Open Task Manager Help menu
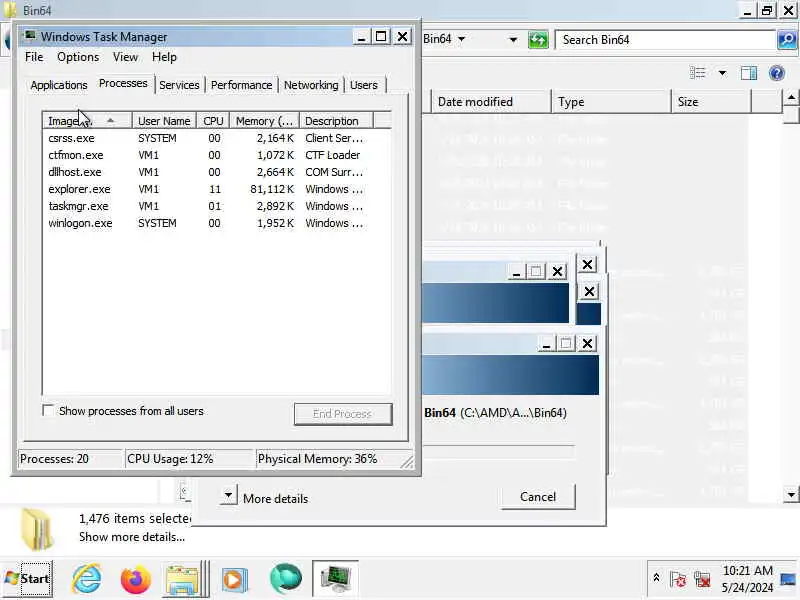Image resolution: width=800 pixels, height=600 pixels. click(x=164, y=57)
